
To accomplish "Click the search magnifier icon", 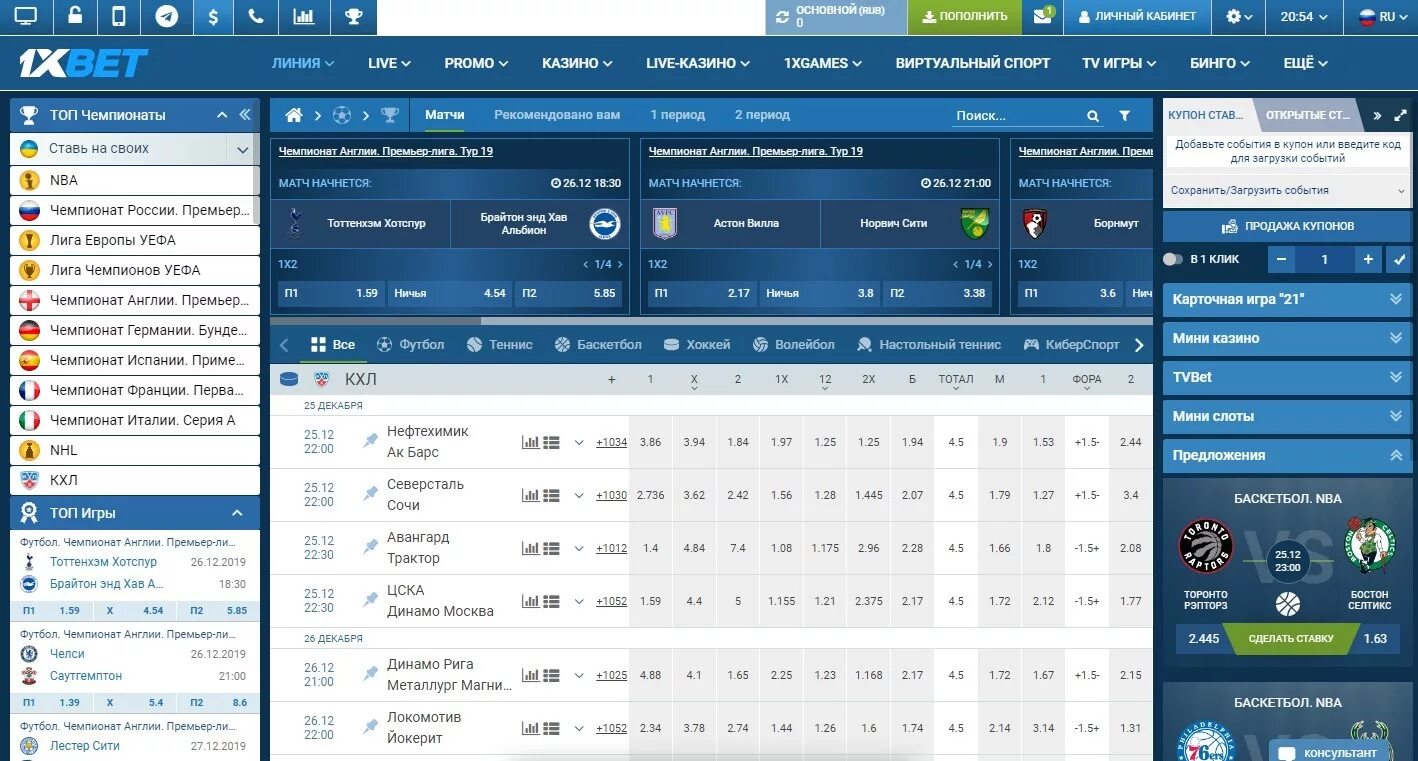I will point(1093,116).
